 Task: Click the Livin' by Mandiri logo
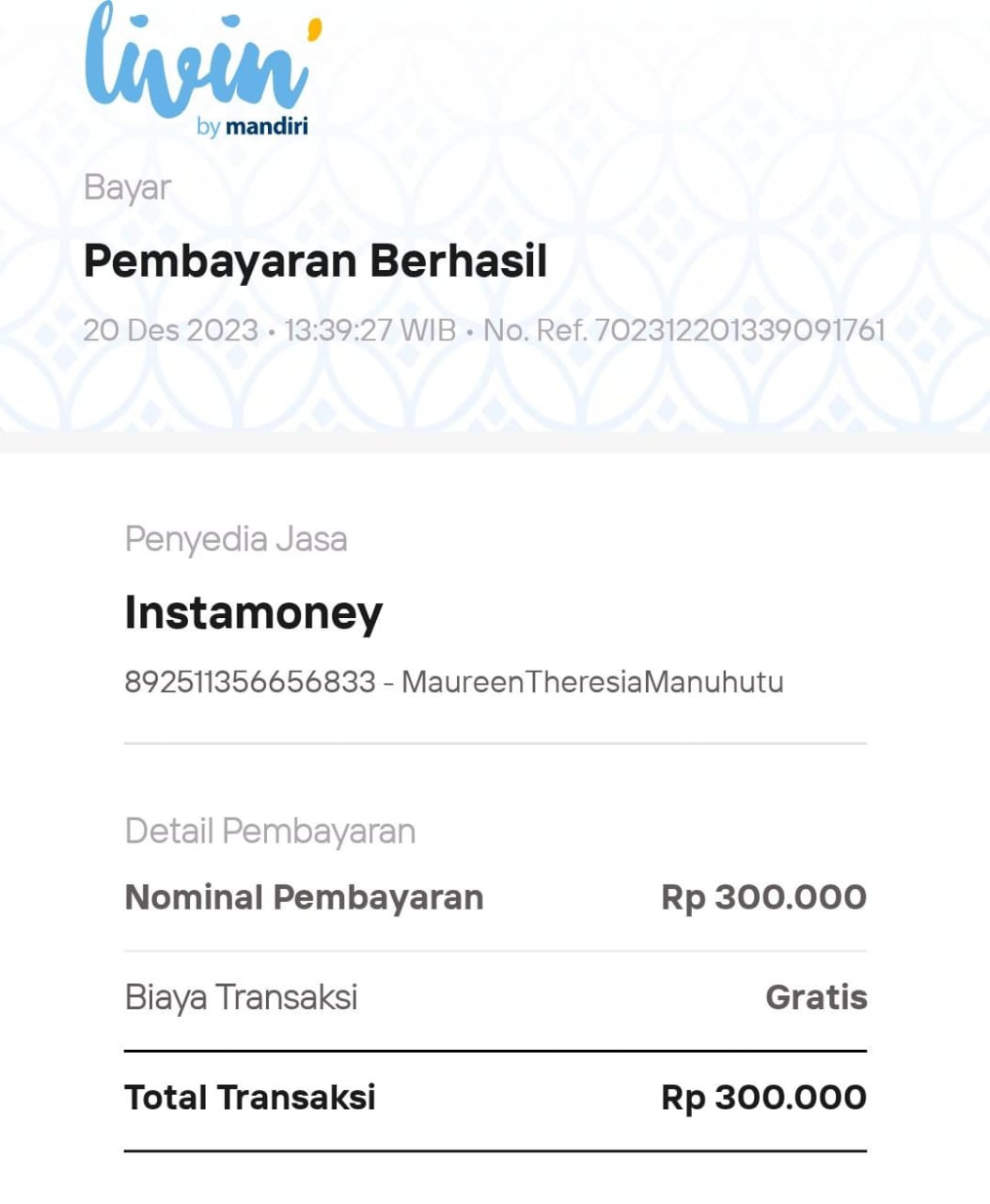[203, 69]
